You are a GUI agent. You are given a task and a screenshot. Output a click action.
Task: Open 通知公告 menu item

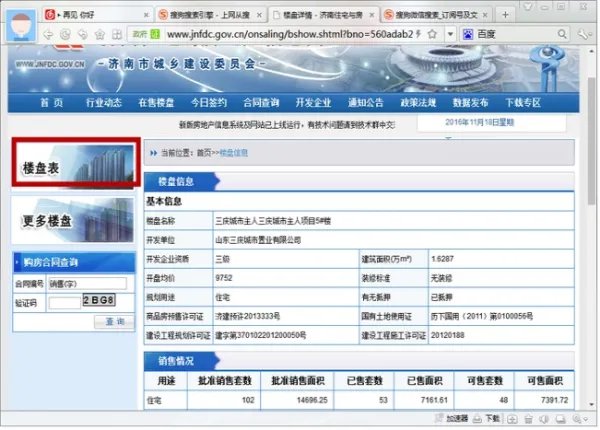pyautogui.click(x=366, y=103)
